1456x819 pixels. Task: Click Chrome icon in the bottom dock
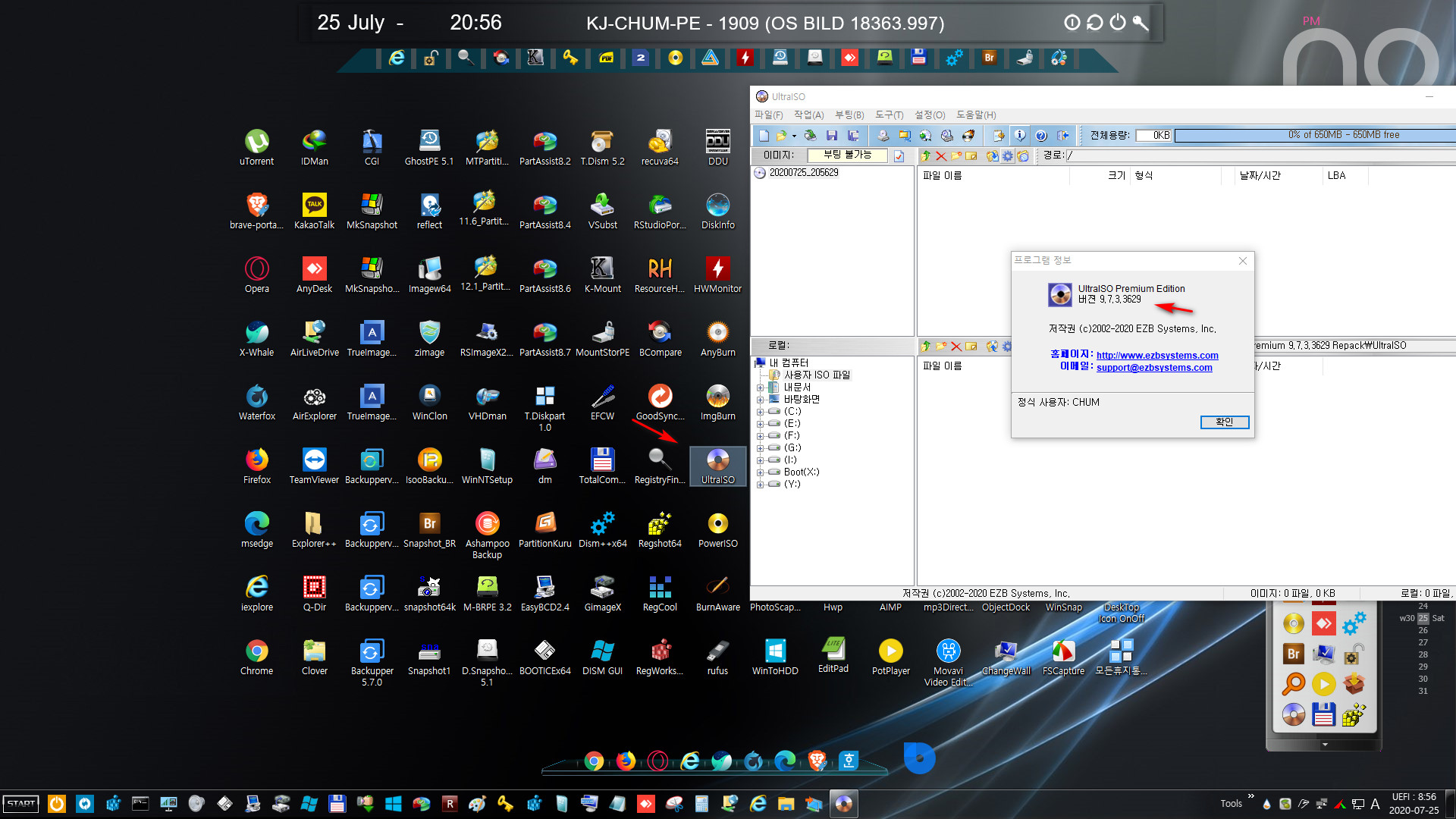click(594, 761)
